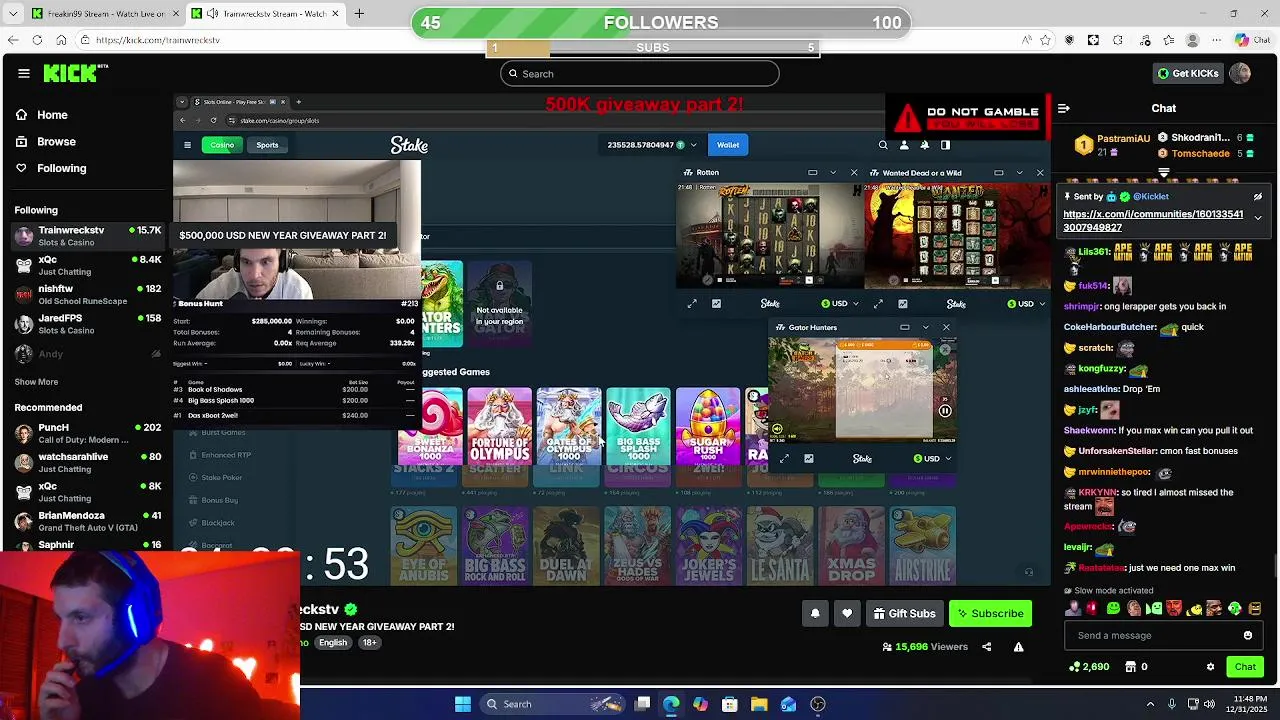Viewport: 1280px width, 720px height.
Task: Expand the gift leaderboard below PastramiAU
Action: pyautogui.click(x=1163, y=173)
